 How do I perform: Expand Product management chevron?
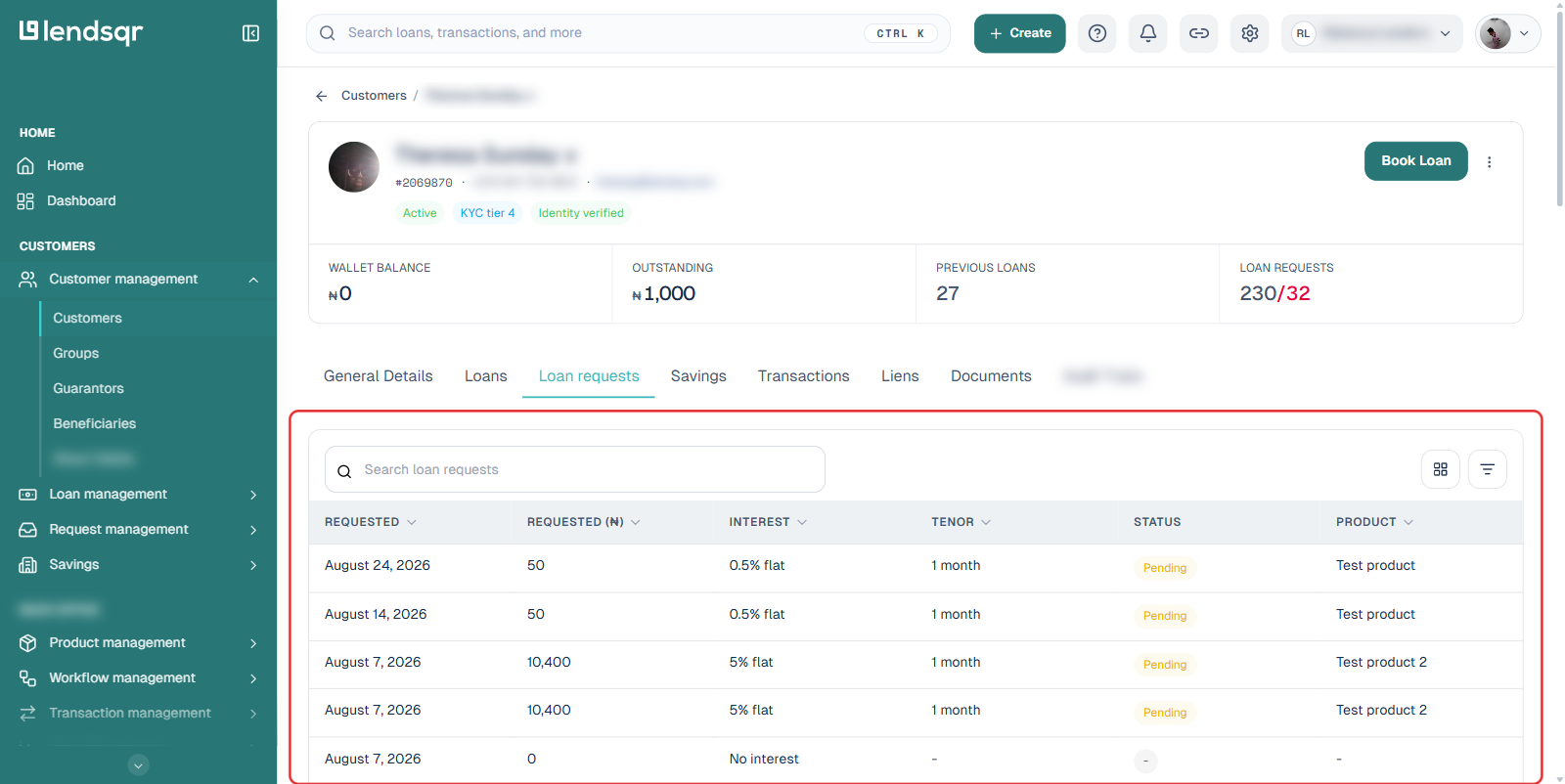(253, 643)
